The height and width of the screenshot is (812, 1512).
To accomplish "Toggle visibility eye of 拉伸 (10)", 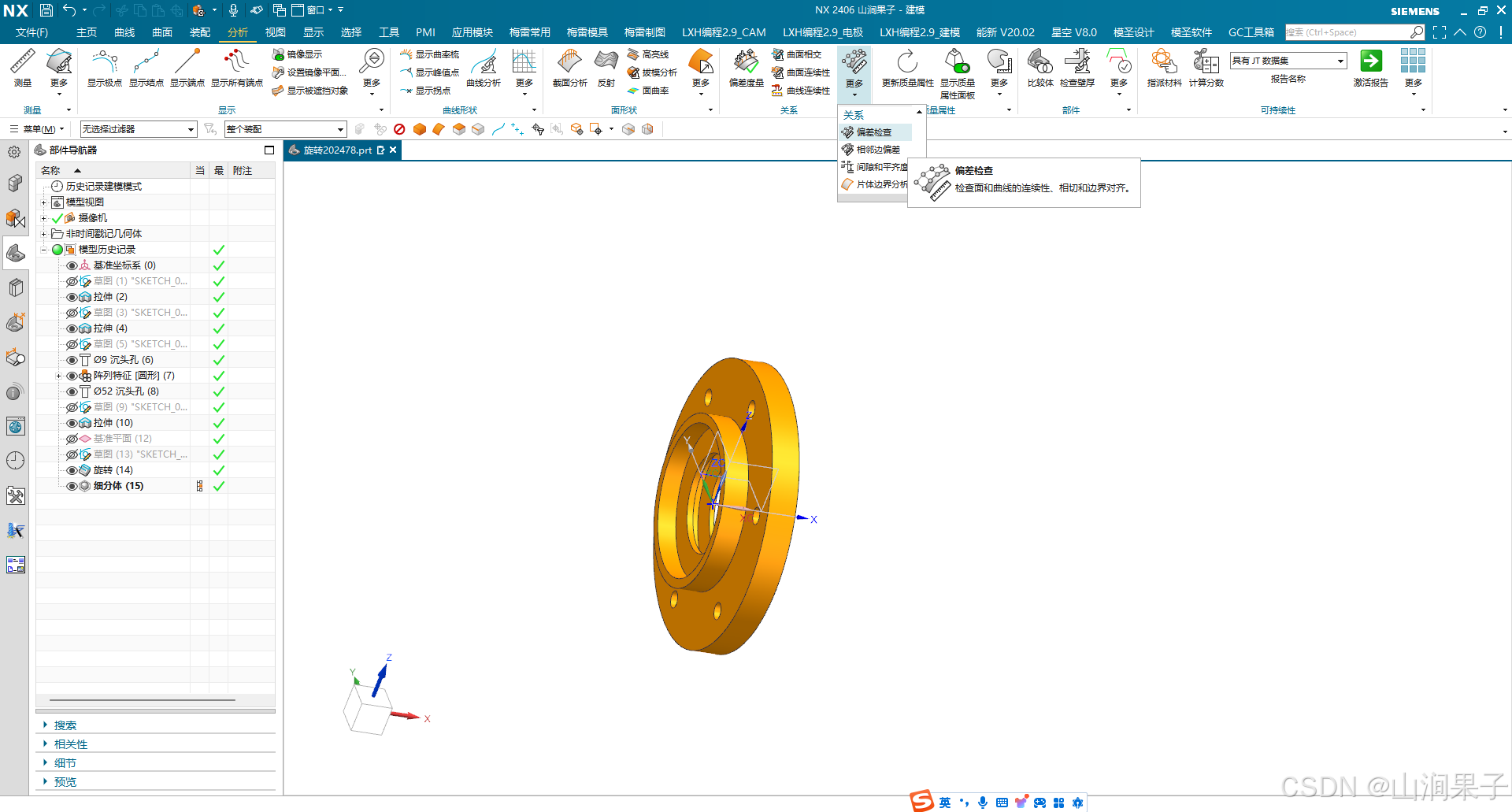I will tap(72, 423).
